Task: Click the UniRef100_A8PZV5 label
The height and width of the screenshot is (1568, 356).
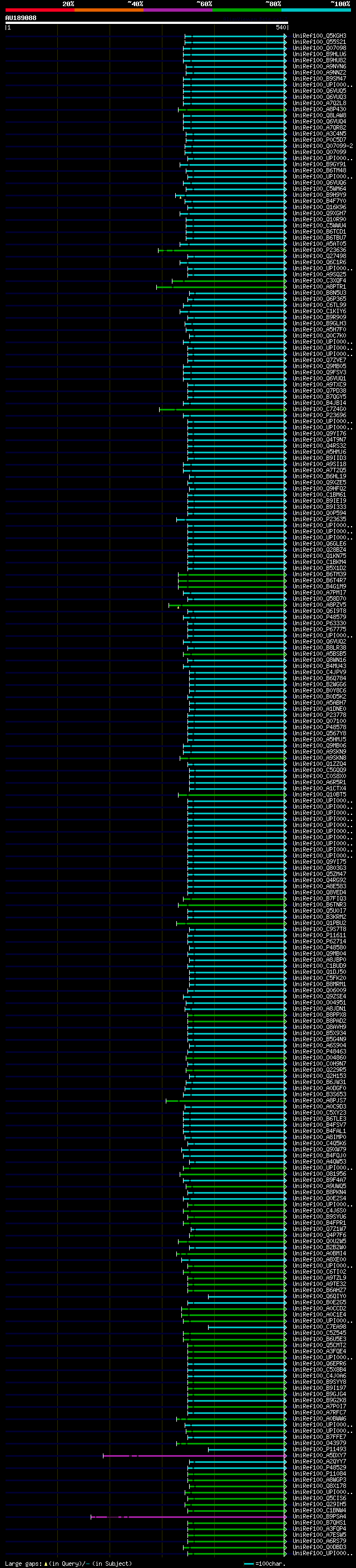Action: [319, 606]
